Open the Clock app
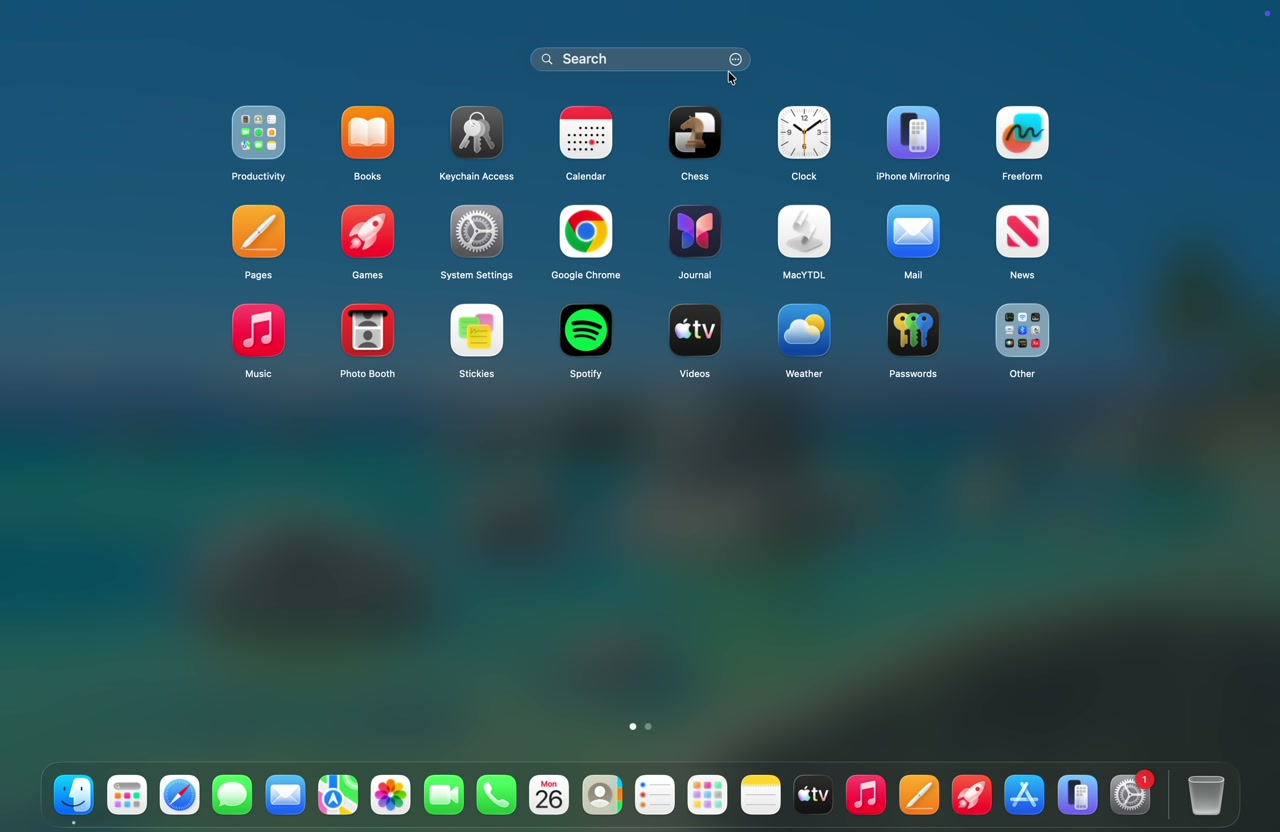1280x832 pixels. 804,133
